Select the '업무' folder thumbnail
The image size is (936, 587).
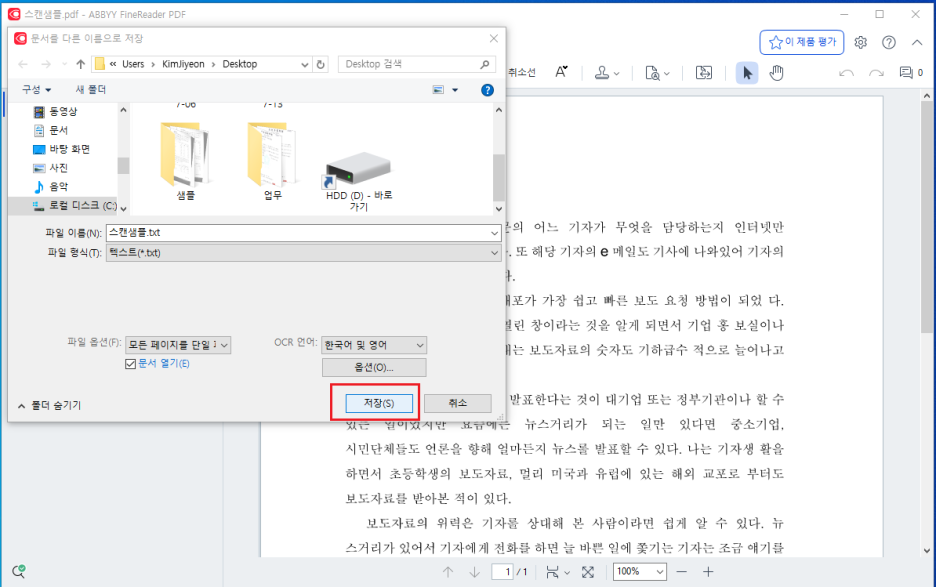click(273, 160)
